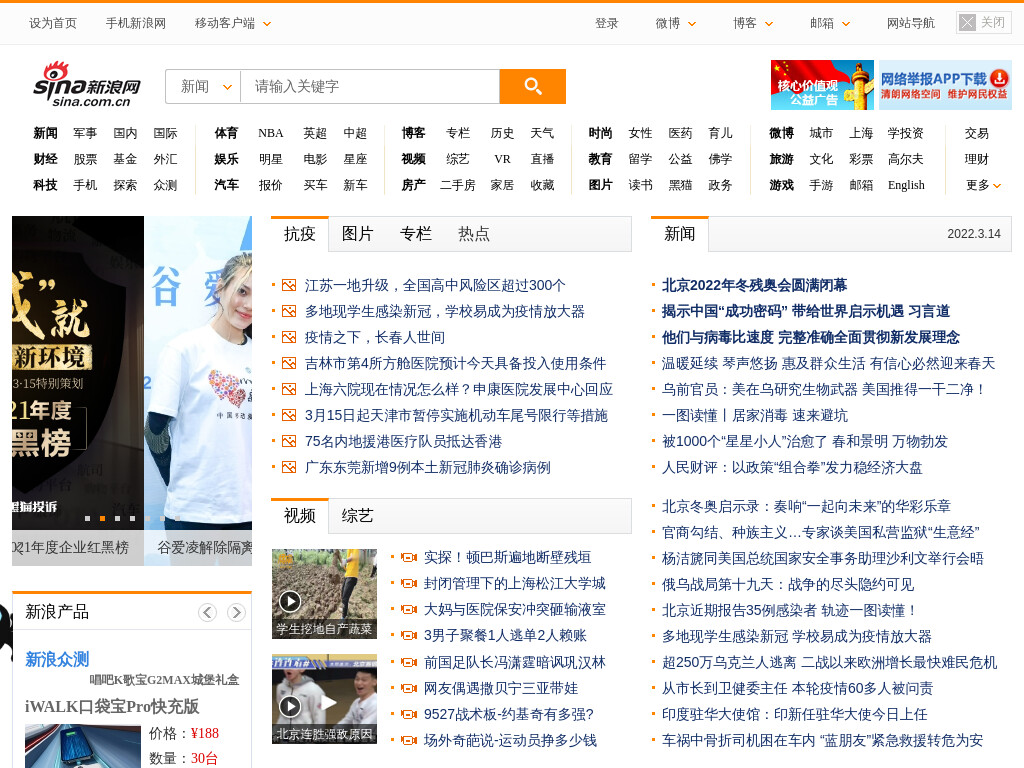
Task: Select the first carousel indicator dot
Action: coord(88,519)
